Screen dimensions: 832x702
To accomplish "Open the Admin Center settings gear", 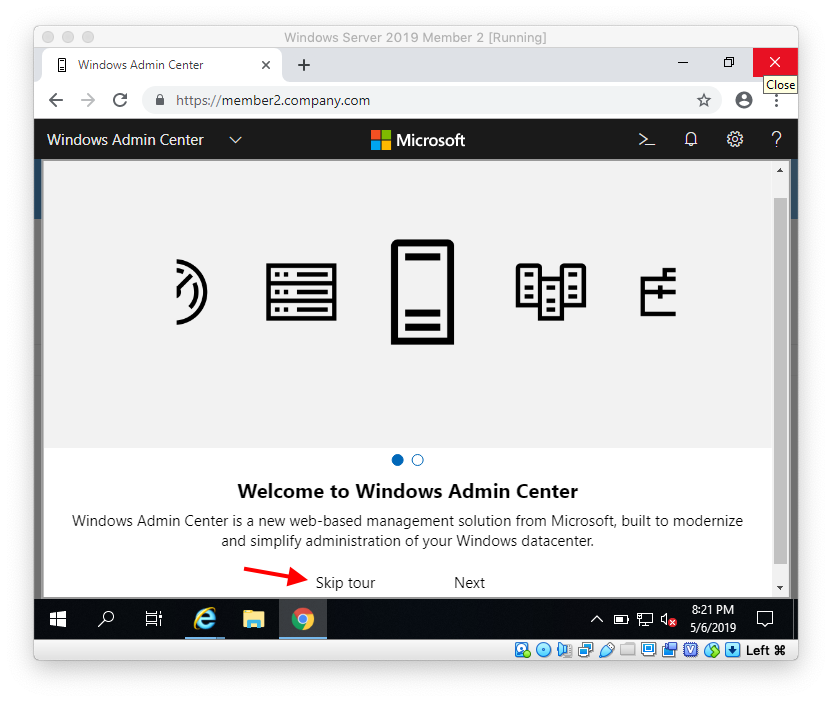I will tap(735, 139).
